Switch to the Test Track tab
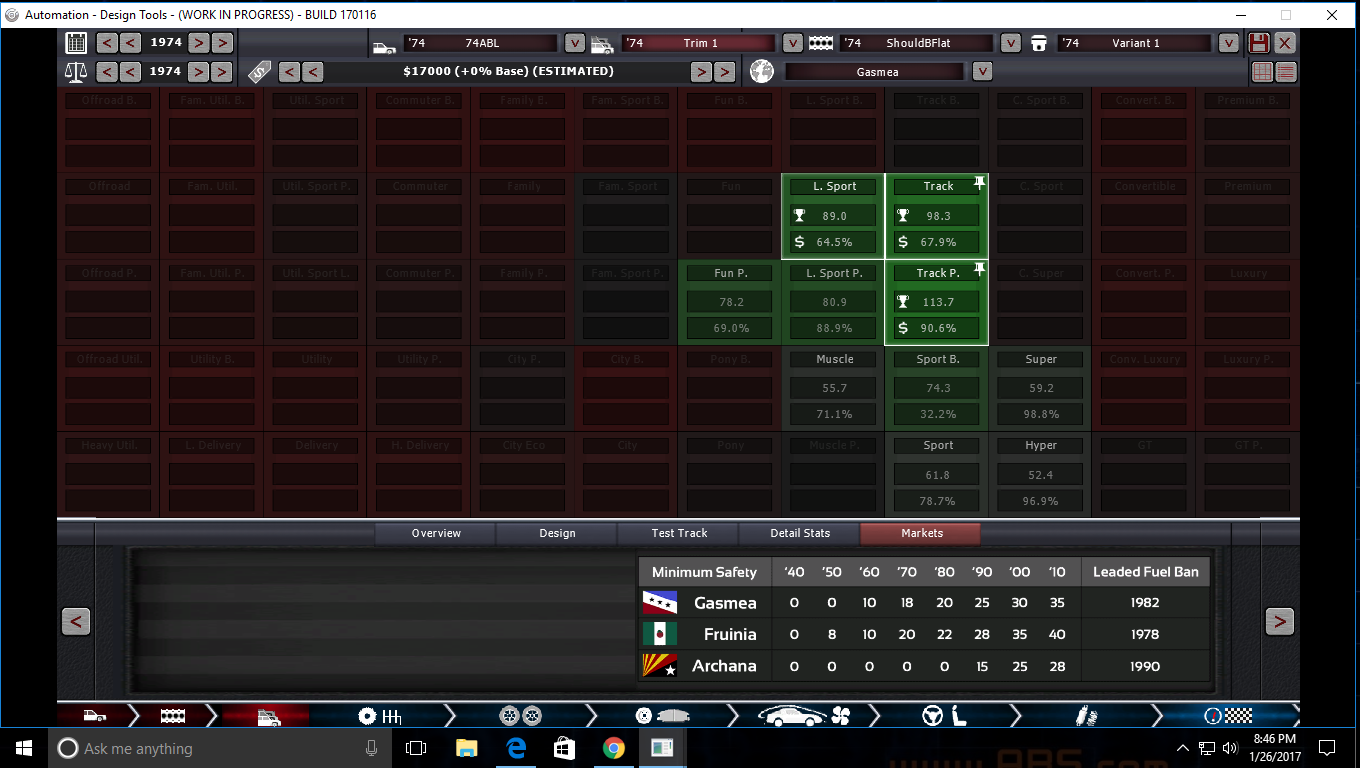The image size is (1360, 768). (x=678, y=533)
